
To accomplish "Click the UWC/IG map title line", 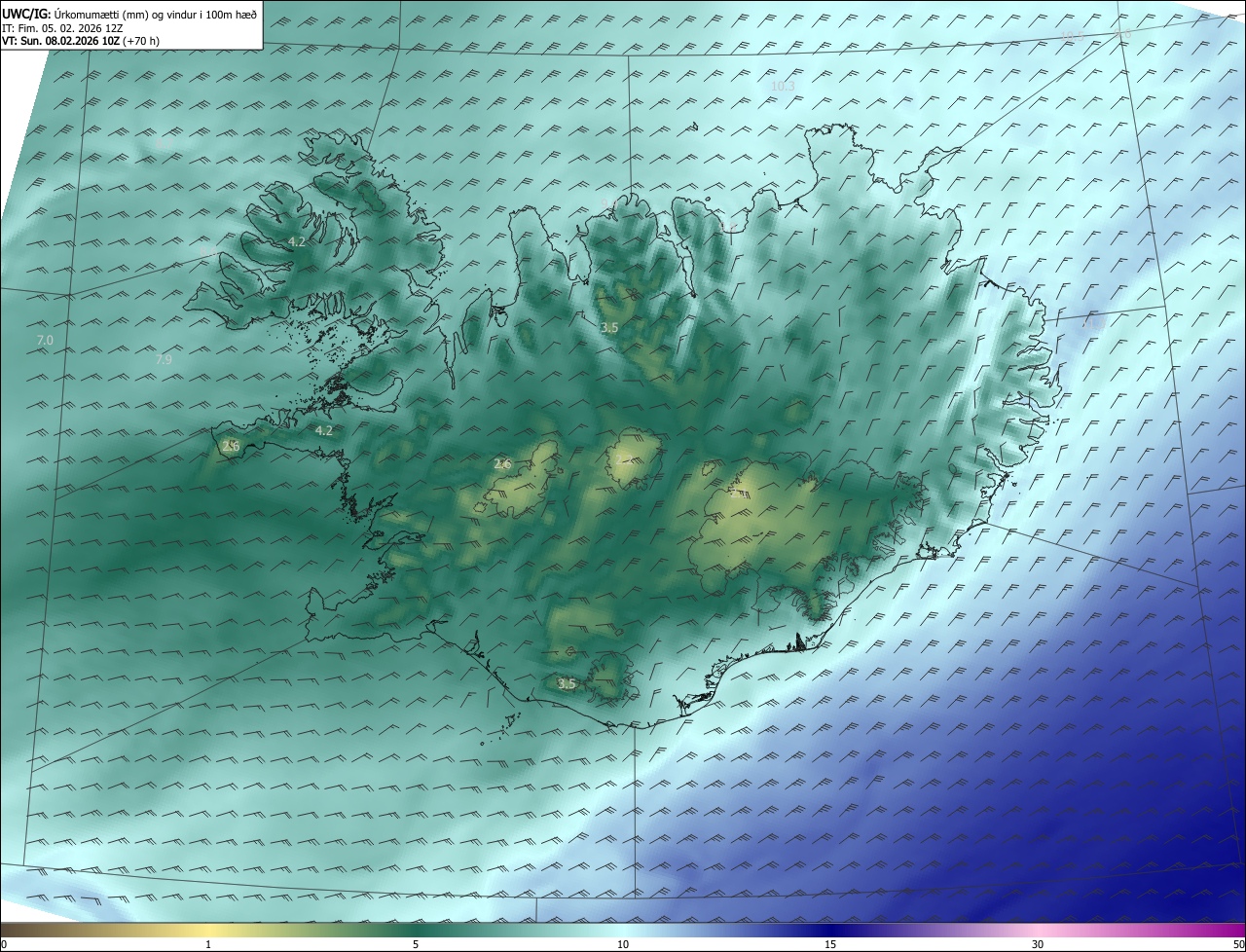I will [x=129, y=14].
